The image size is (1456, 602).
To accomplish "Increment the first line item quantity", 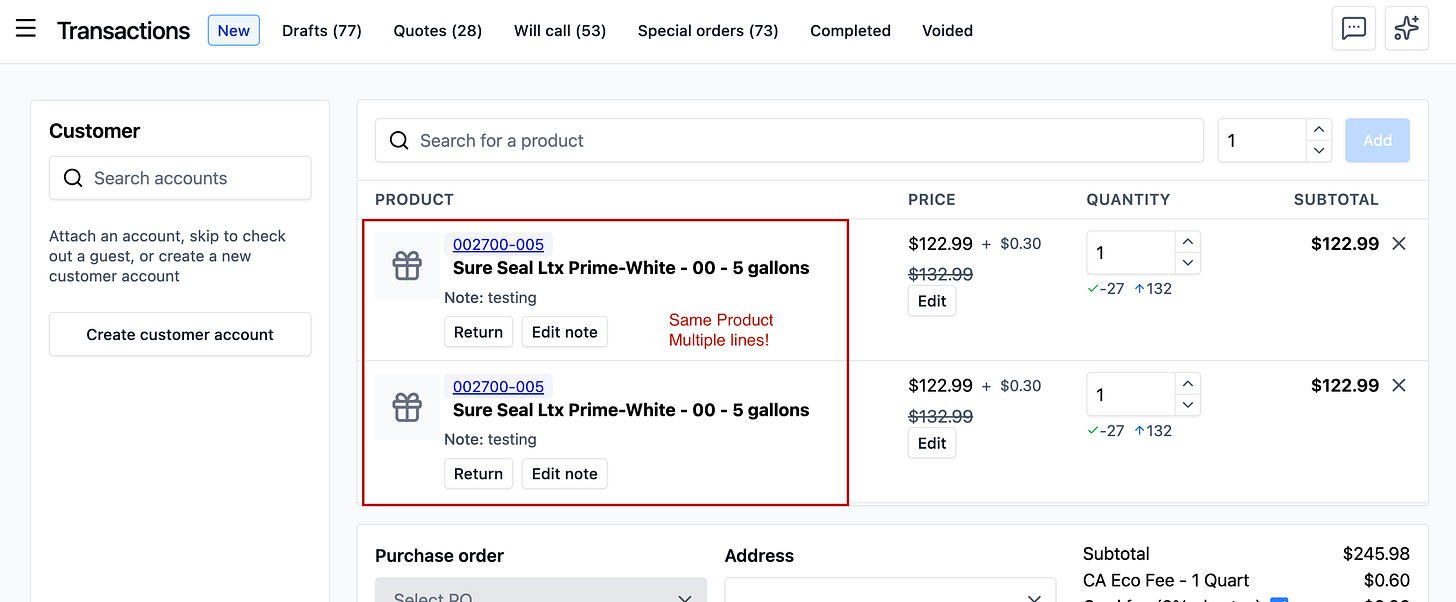I will [x=1188, y=242].
